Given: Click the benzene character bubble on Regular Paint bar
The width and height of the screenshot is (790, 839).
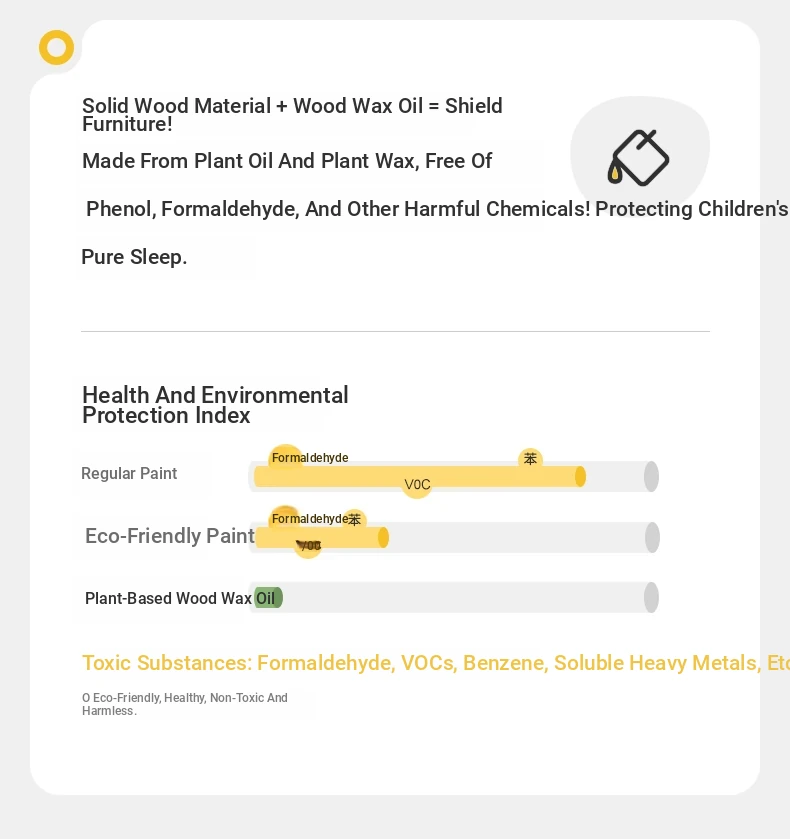Looking at the screenshot, I should (x=530, y=459).
